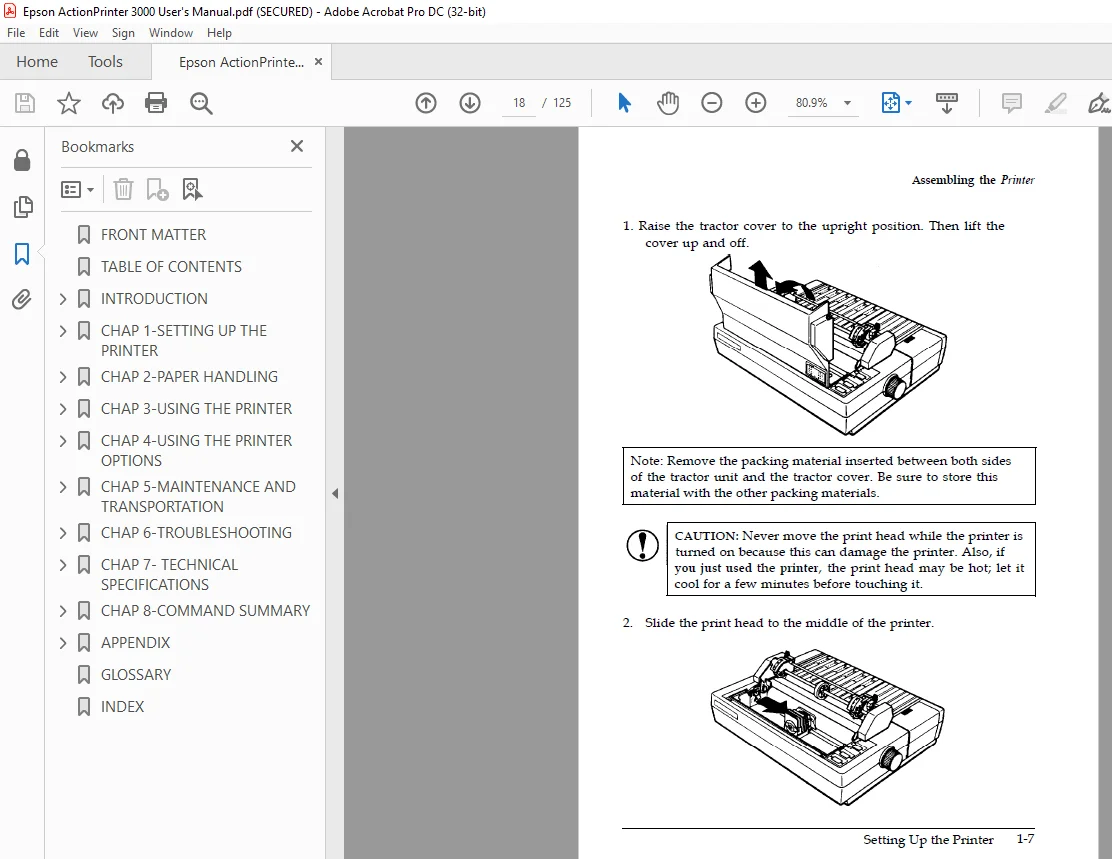The width and height of the screenshot is (1112, 859).
Task: Open the Window menu
Action: [170, 33]
